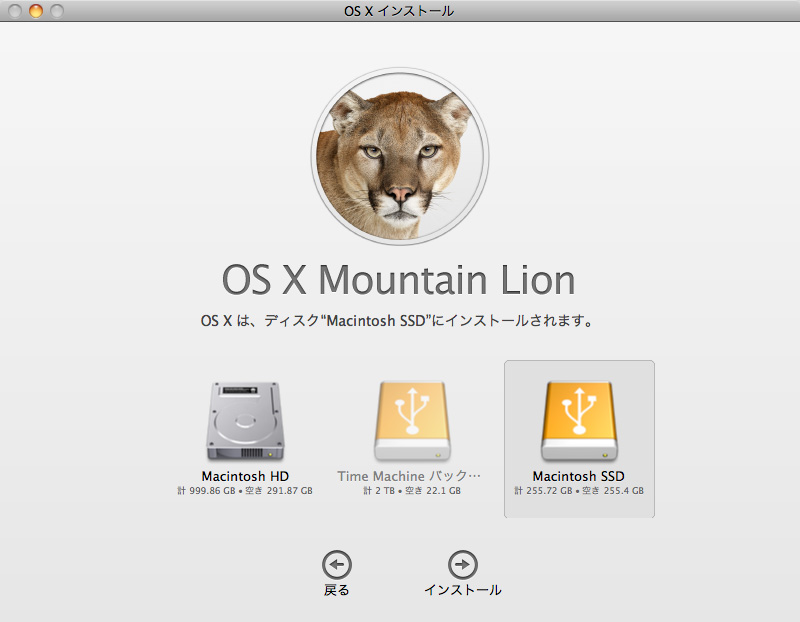
Task: Select the Macintosh SSD USB drive icon
Action: 579,421
